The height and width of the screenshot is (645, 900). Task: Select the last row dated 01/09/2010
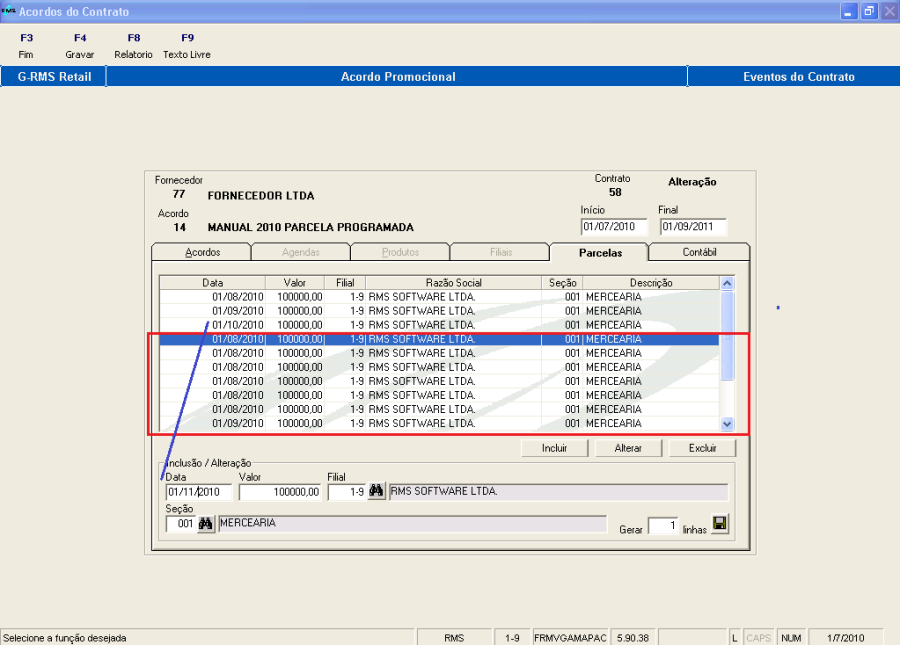[x=439, y=423]
